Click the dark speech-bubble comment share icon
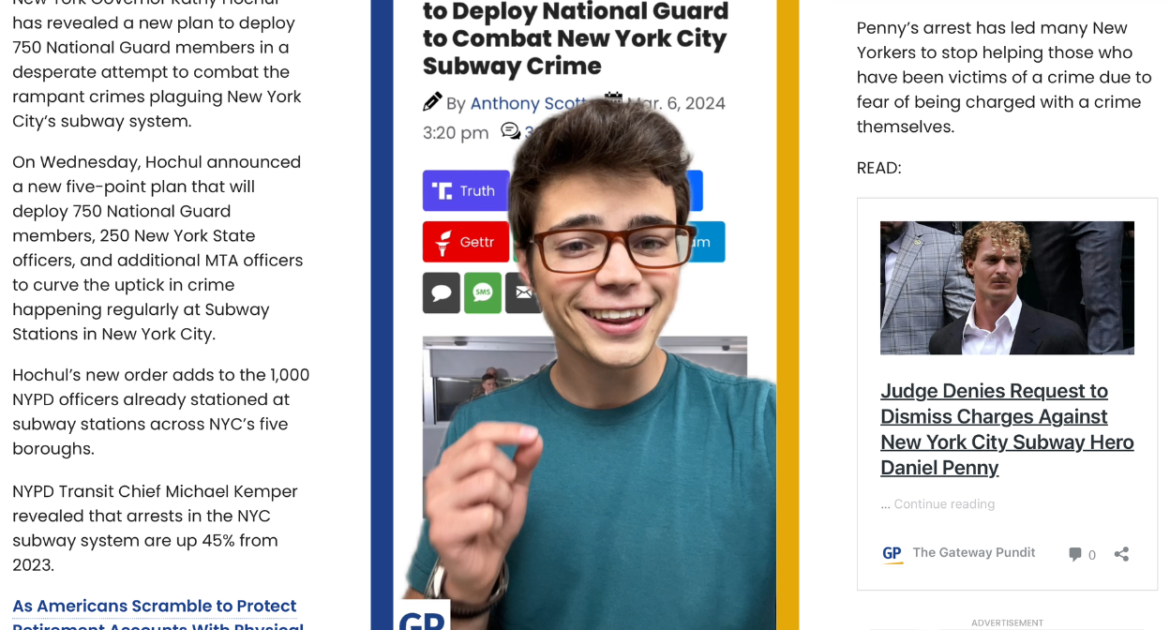This screenshot has height=630, width=1170. [x=441, y=293]
